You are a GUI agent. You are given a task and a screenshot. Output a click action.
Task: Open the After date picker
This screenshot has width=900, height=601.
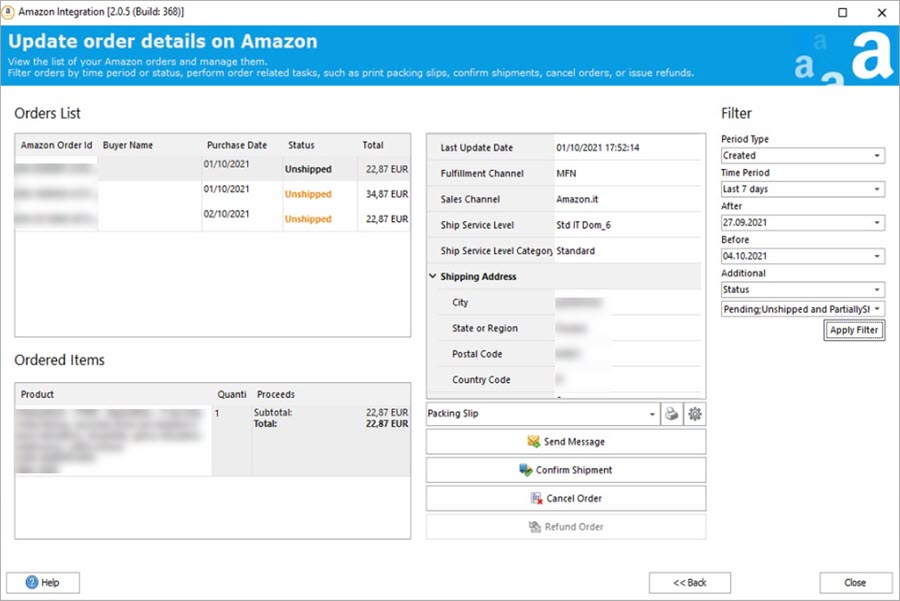click(802, 222)
